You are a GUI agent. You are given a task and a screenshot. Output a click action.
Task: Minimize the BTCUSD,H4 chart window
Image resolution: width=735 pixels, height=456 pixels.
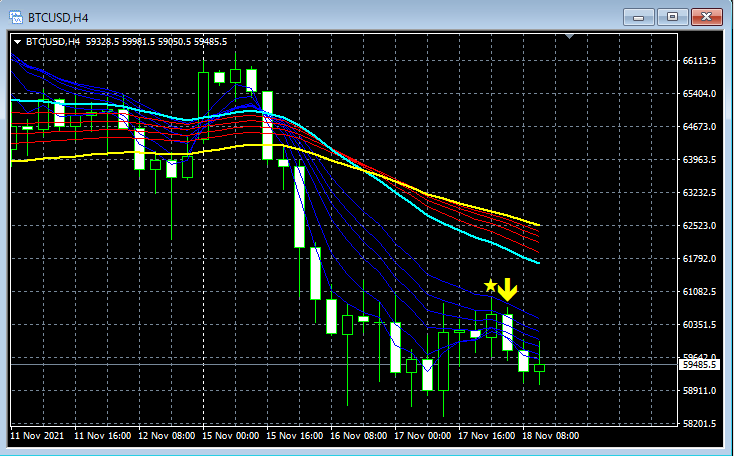click(638, 17)
